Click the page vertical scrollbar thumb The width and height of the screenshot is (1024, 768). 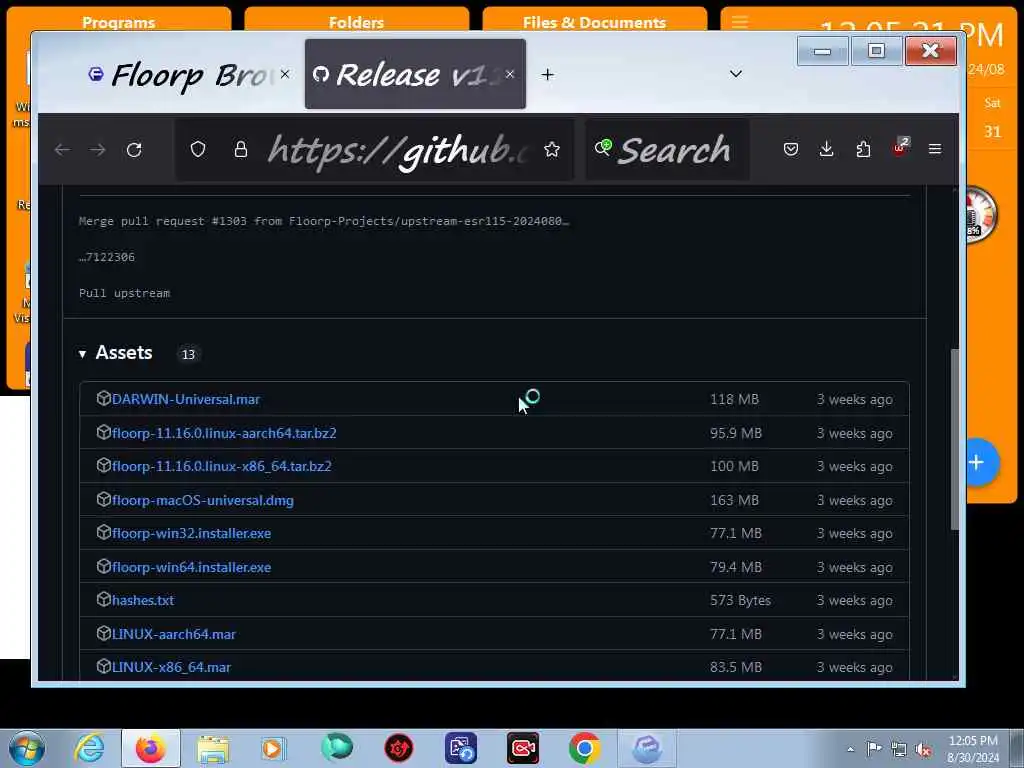pyautogui.click(x=955, y=439)
